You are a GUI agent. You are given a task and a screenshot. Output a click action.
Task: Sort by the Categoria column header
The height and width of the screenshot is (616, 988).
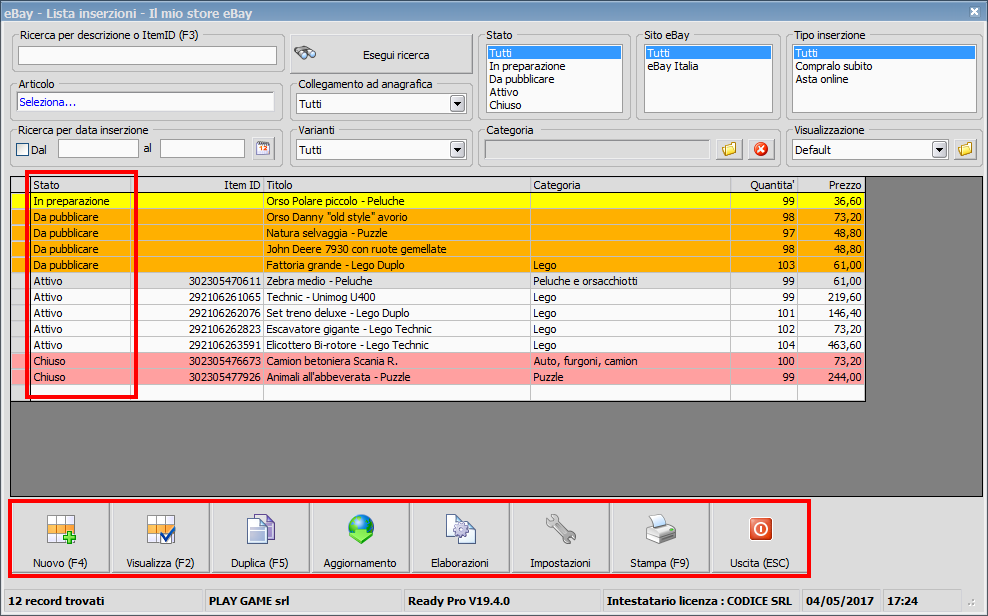pos(630,185)
